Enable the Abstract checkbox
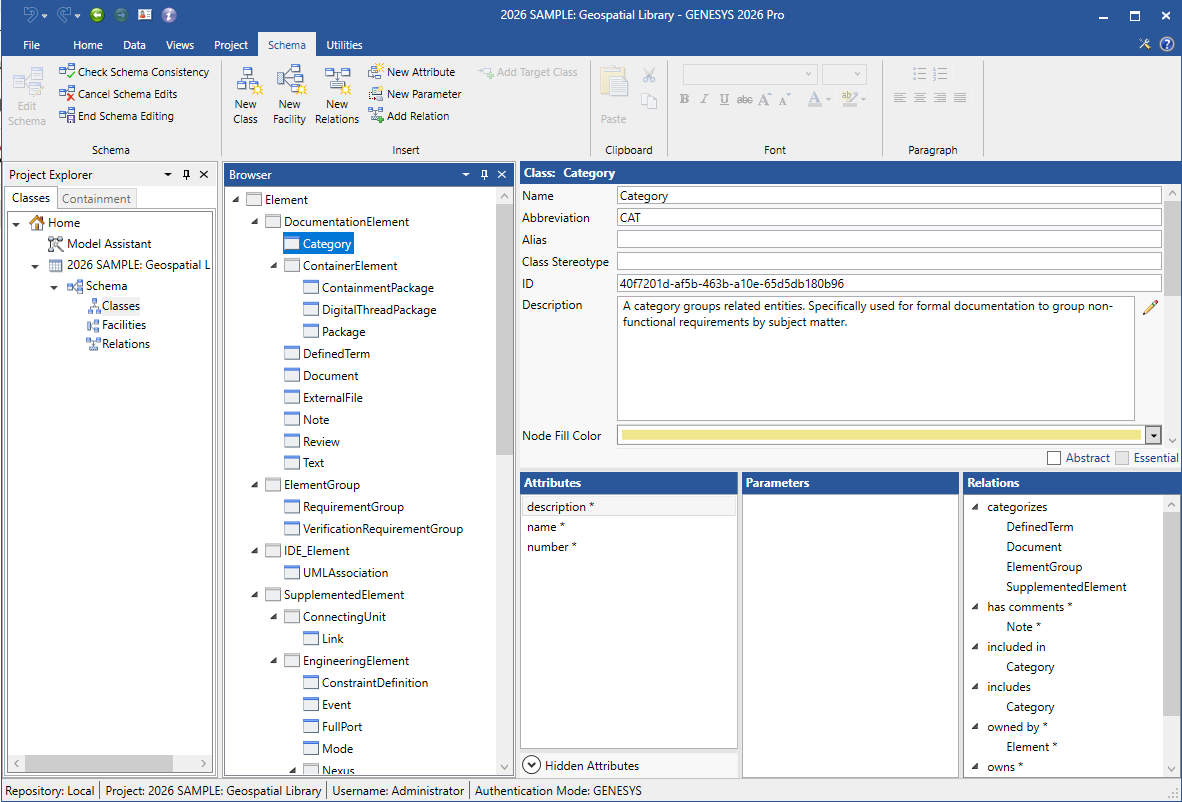Viewport: 1182px width, 802px height. tap(1054, 458)
